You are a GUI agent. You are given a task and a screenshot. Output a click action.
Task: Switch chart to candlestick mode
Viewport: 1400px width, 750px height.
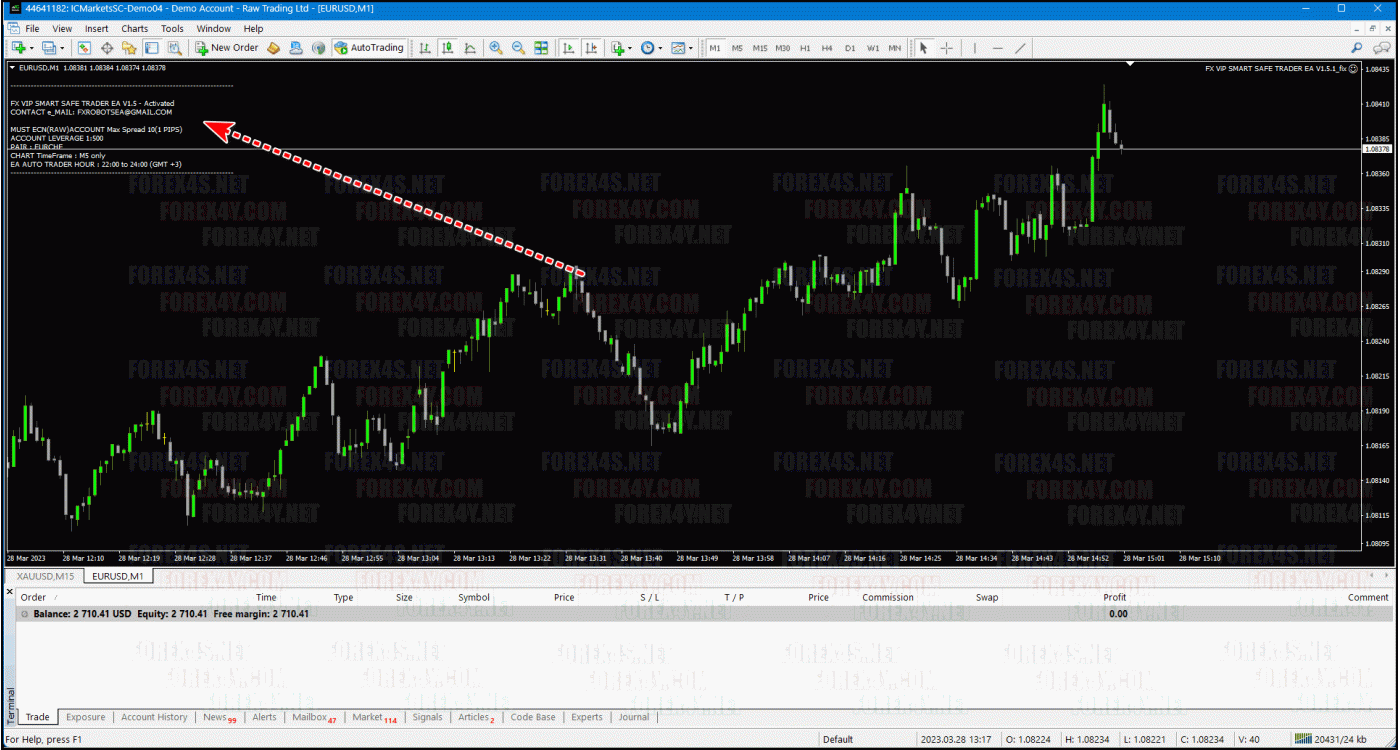click(x=447, y=48)
